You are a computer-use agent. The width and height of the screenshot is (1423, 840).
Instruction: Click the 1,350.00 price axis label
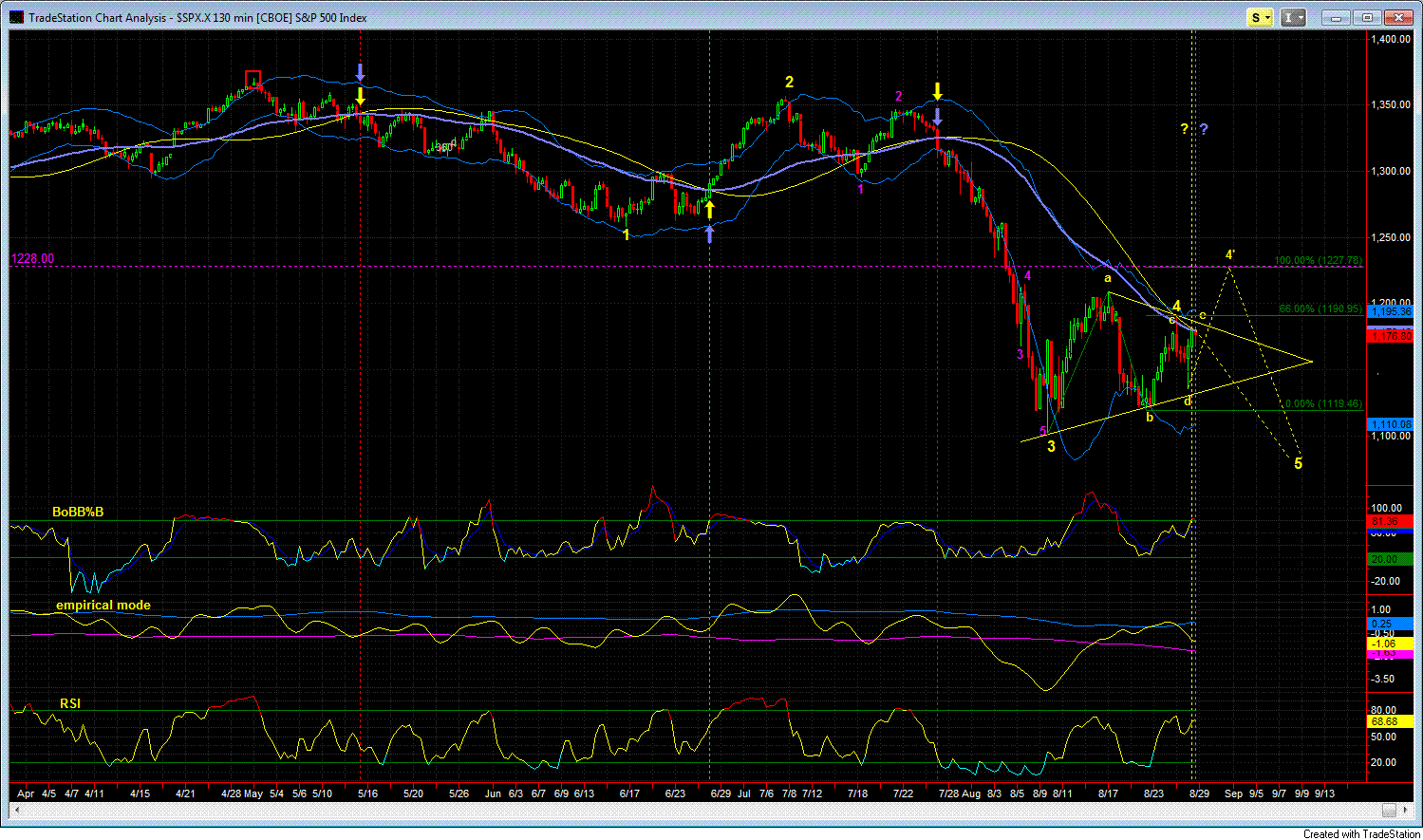(1391, 104)
